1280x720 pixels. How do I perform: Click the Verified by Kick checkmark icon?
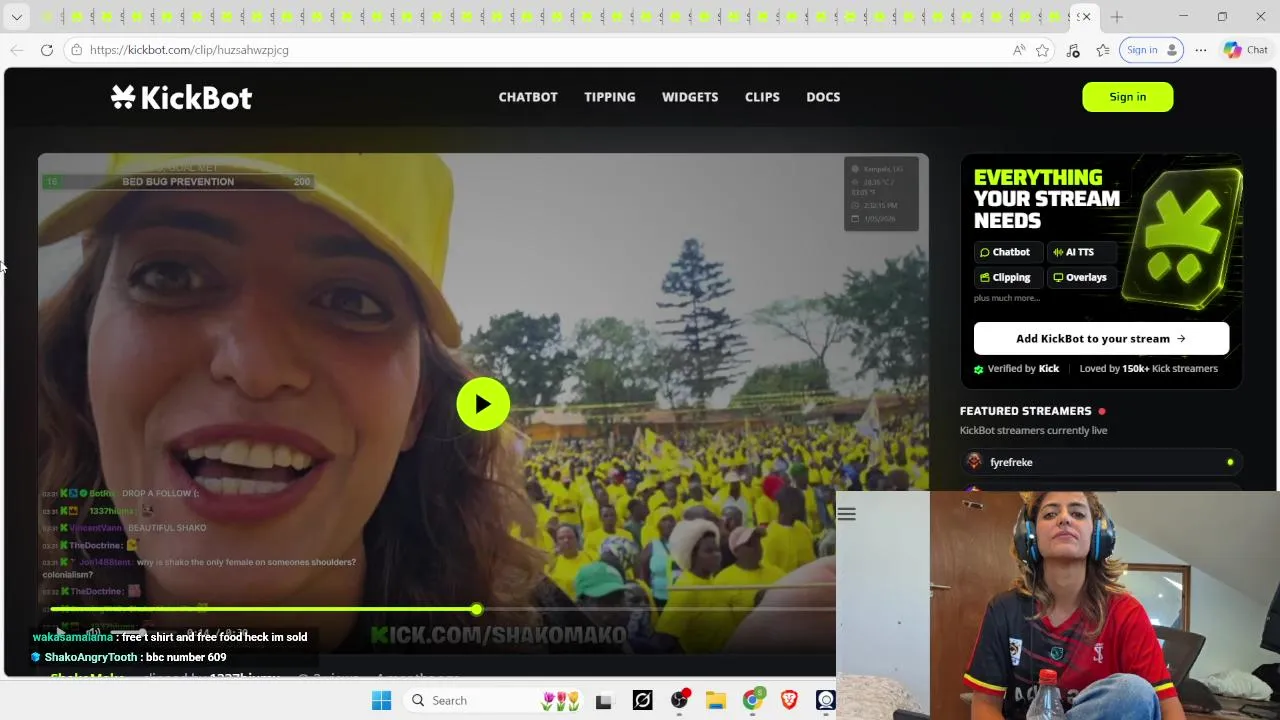click(x=979, y=369)
